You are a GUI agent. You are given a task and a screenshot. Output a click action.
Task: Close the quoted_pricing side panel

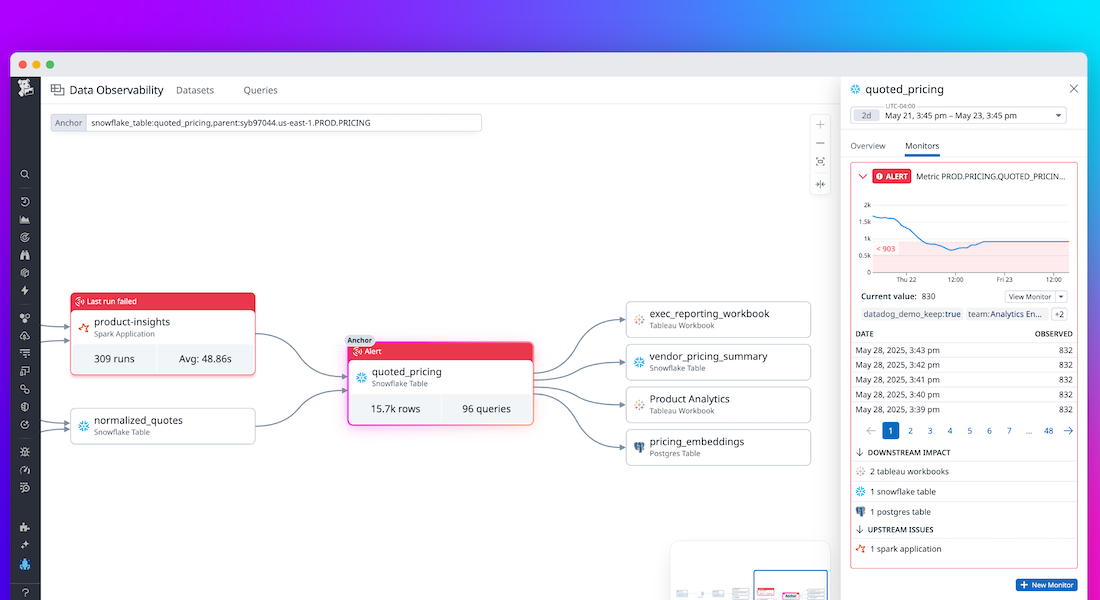point(1073,88)
